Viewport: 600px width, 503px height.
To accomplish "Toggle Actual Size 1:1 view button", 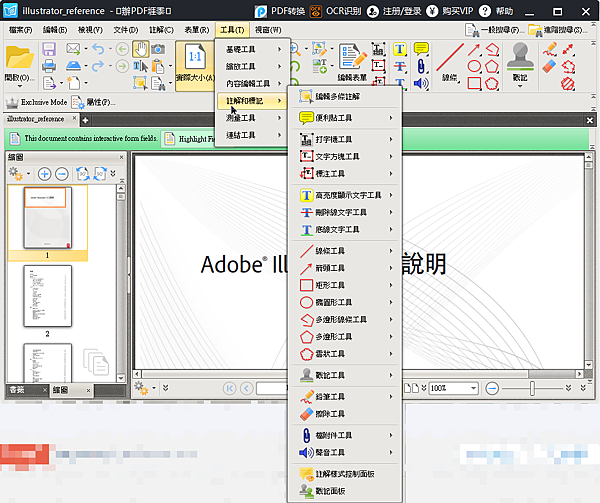I will (x=195, y=66).
